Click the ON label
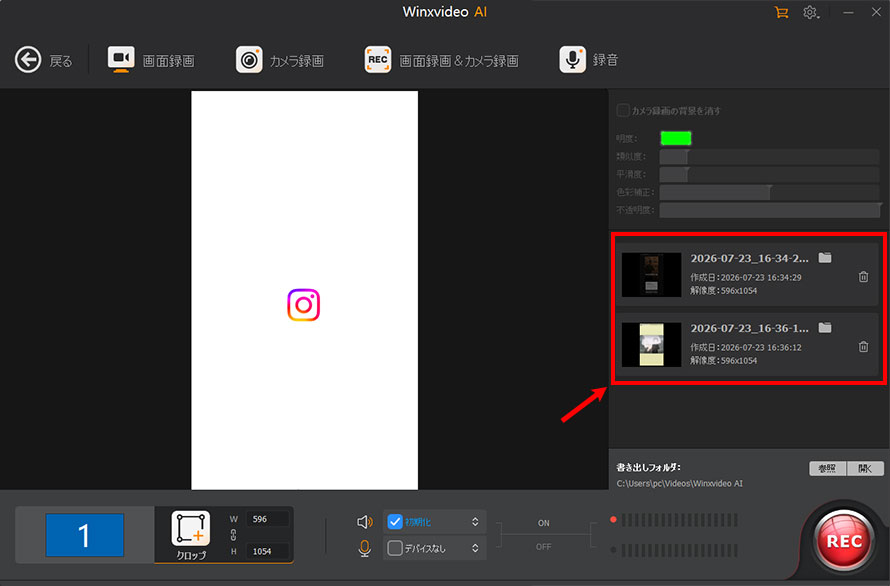Viewport: 890px width, 586px height. (543, 523)
